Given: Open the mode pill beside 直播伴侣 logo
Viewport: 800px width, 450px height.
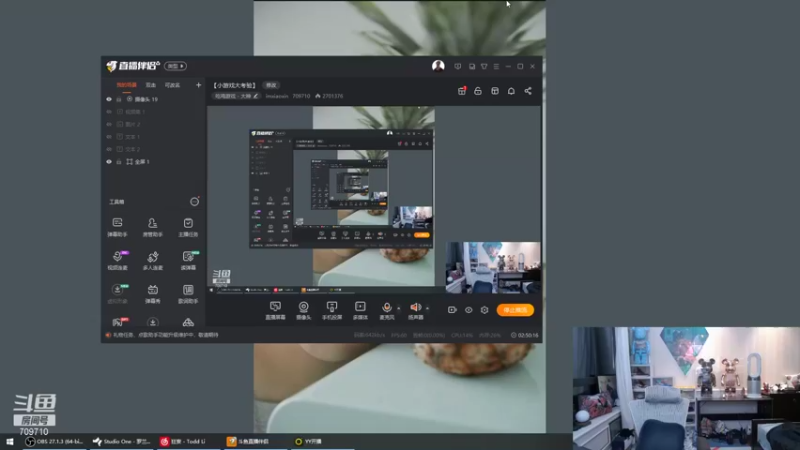Looking at the screenshot, I should click(x=175, y=66).
